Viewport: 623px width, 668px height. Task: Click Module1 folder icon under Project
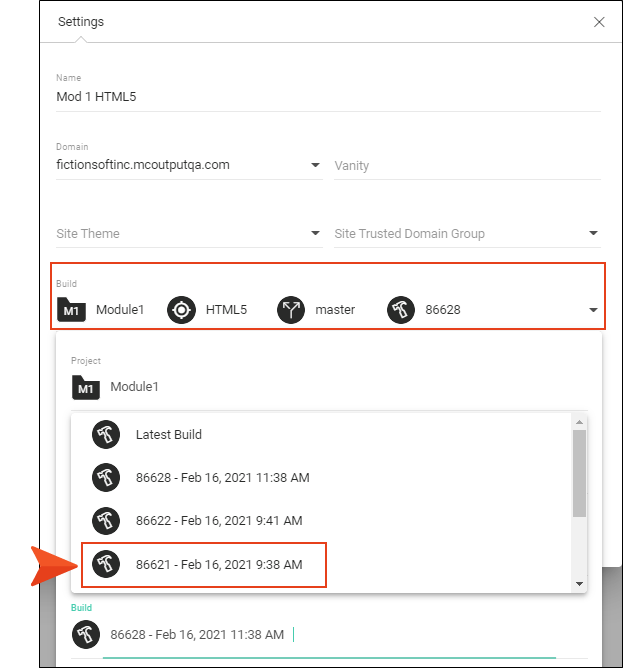point(86,387)
